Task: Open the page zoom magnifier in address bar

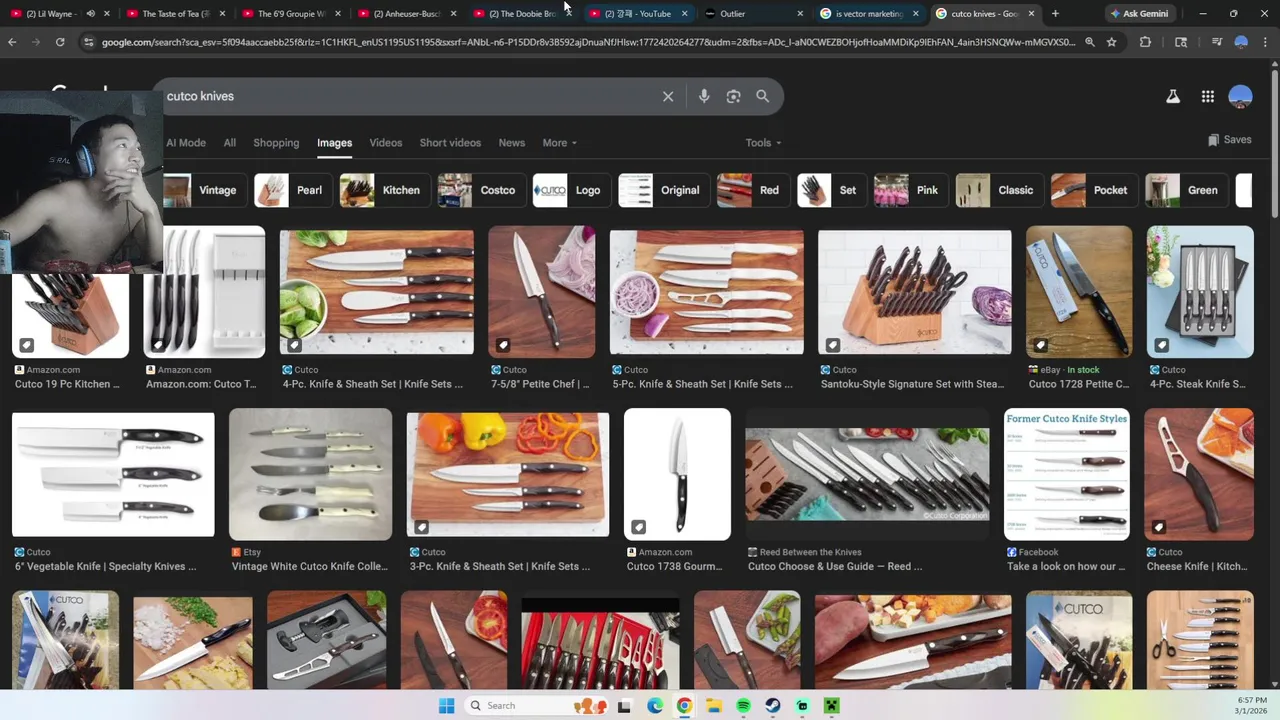Action: coord(1090,42)
